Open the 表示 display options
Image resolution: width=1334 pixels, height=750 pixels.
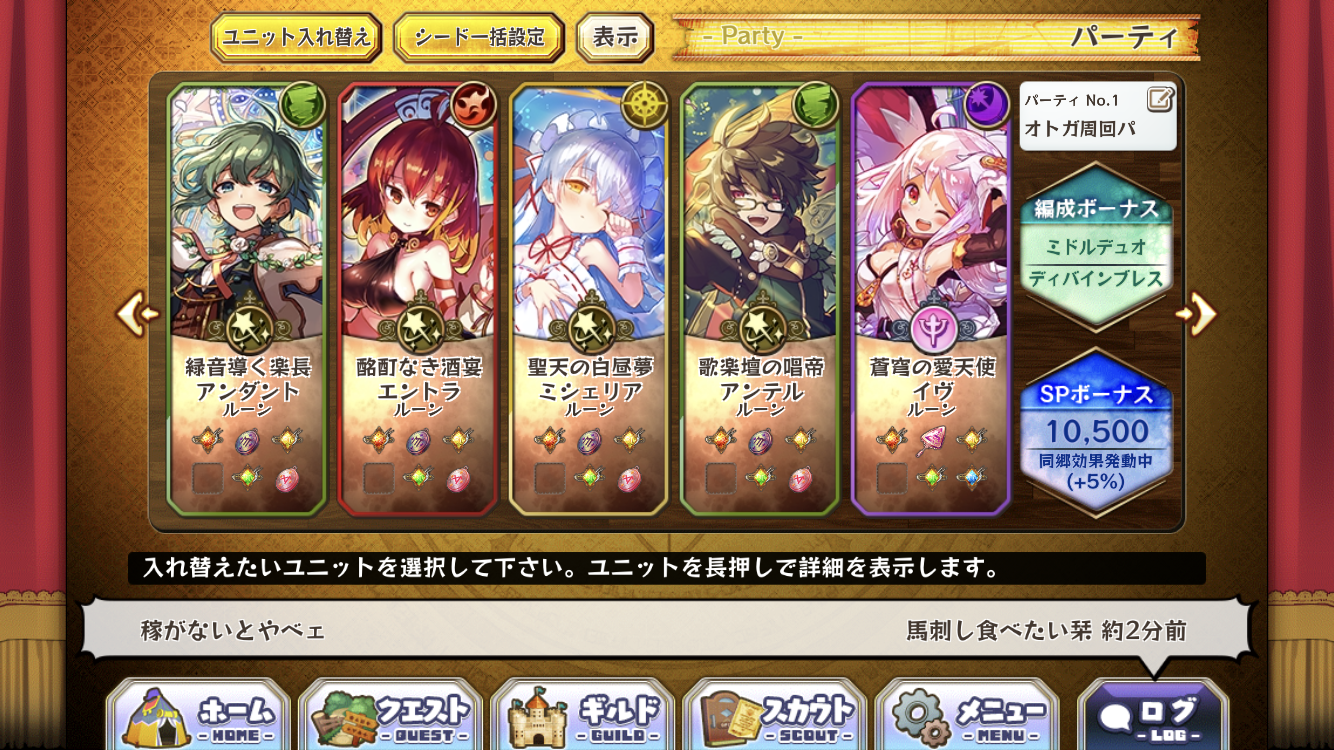click(x=615, y=38)
